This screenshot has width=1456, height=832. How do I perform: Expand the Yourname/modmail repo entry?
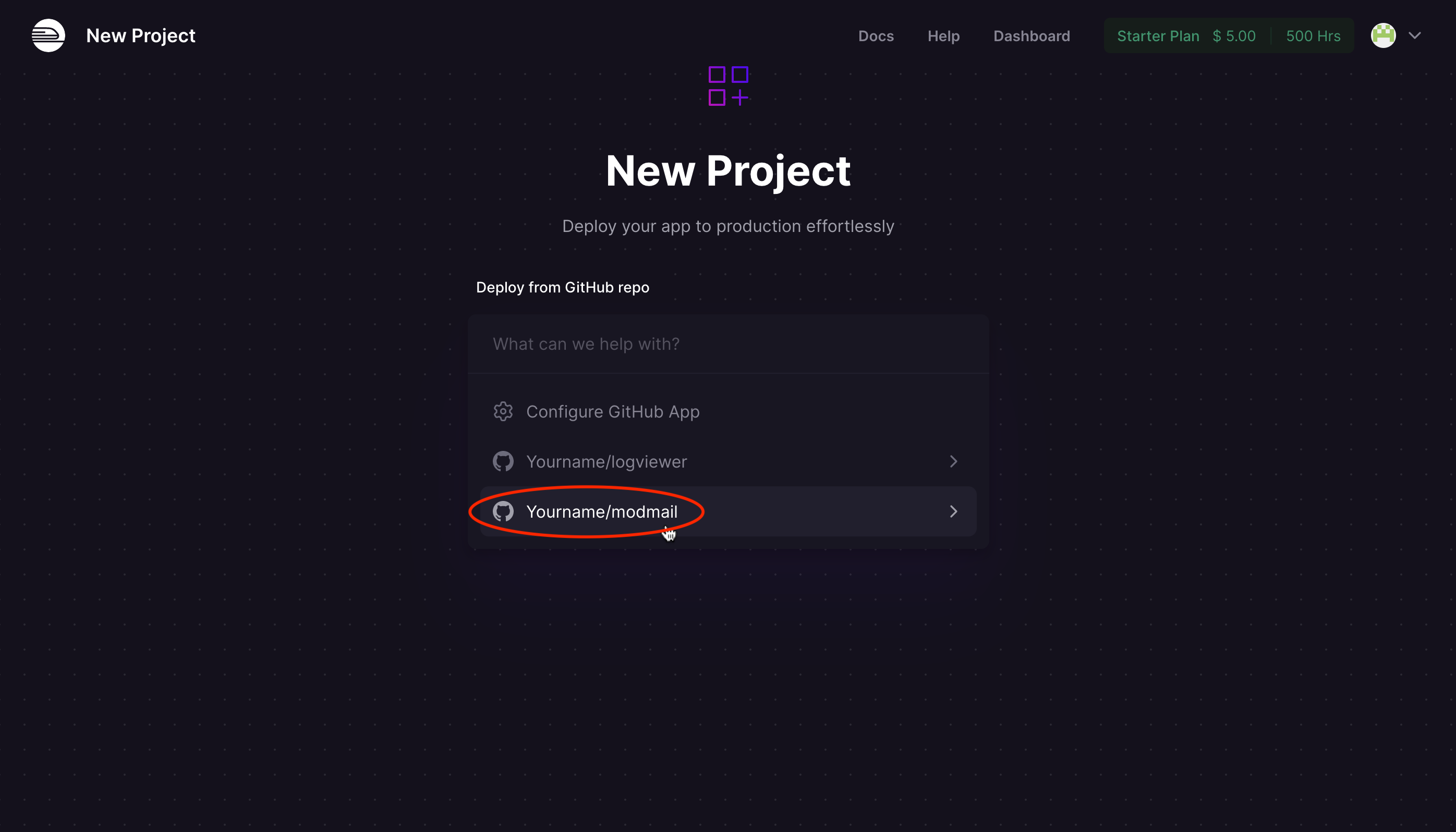point(953,511)
